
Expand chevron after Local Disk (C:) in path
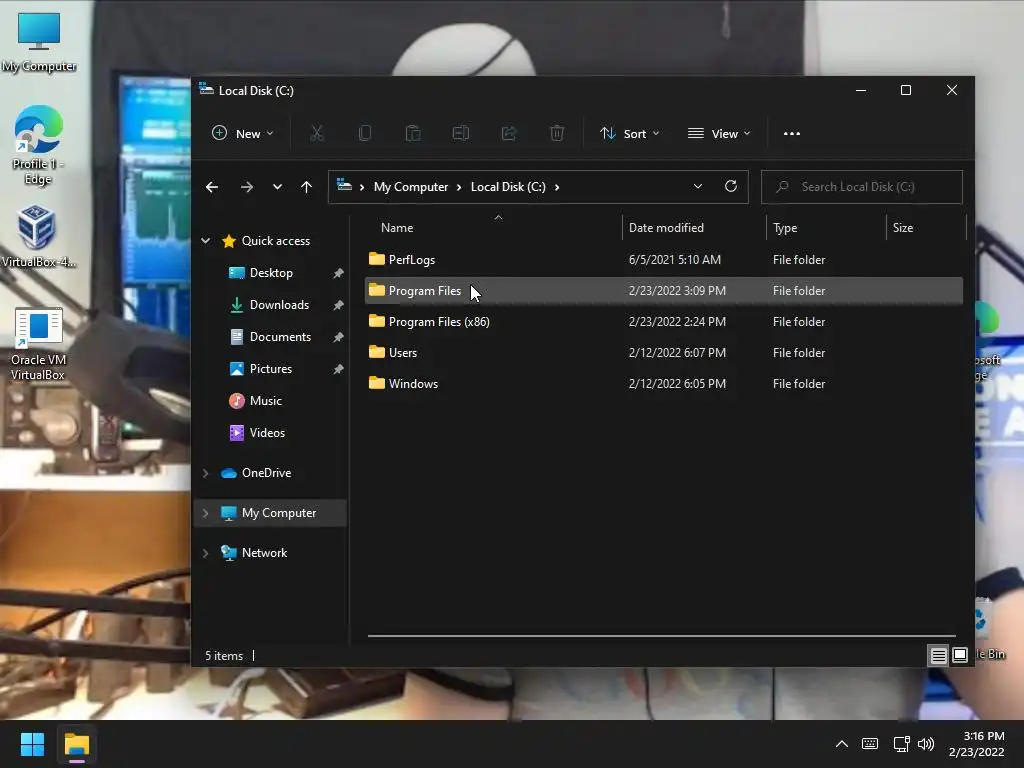(556, 187)
